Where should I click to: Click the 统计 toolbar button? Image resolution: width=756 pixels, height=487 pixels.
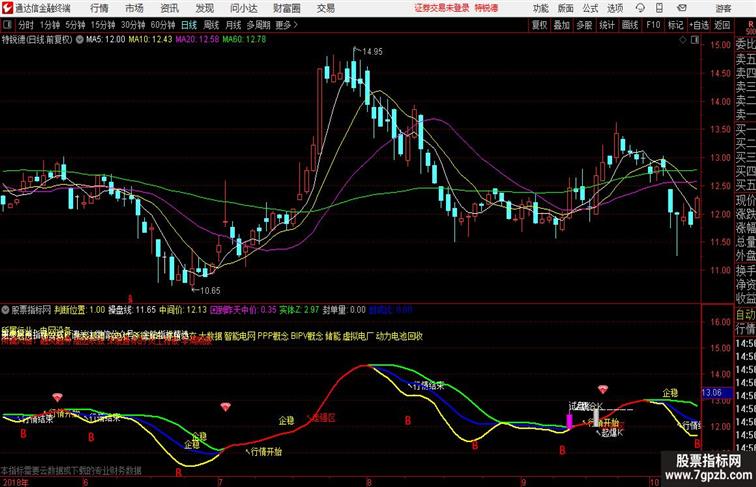(x=607, y=25)
